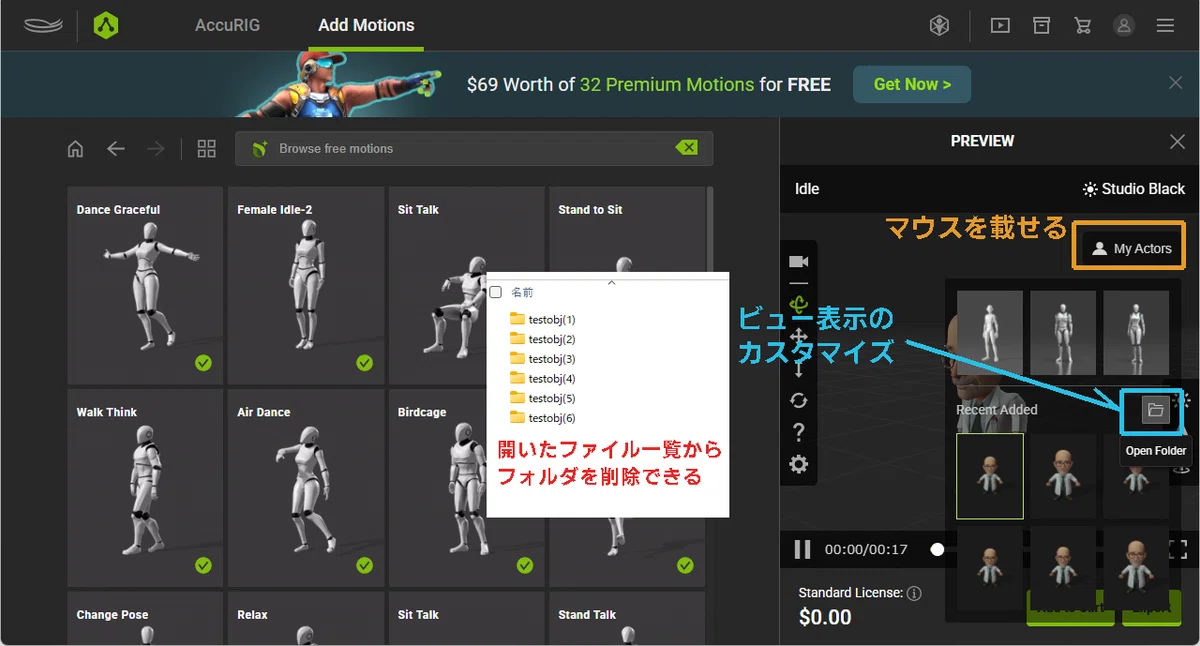Go to the motions home icon

pos(75,149)
